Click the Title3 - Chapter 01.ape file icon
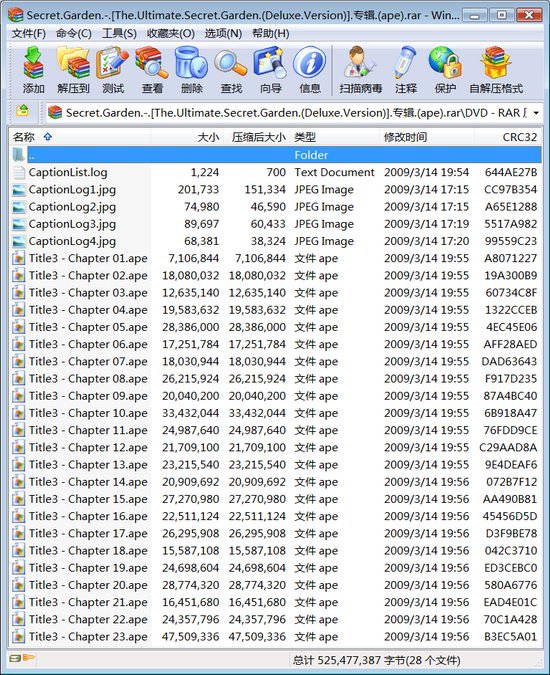This screenshot has height=675, width=550. (19, 258)
